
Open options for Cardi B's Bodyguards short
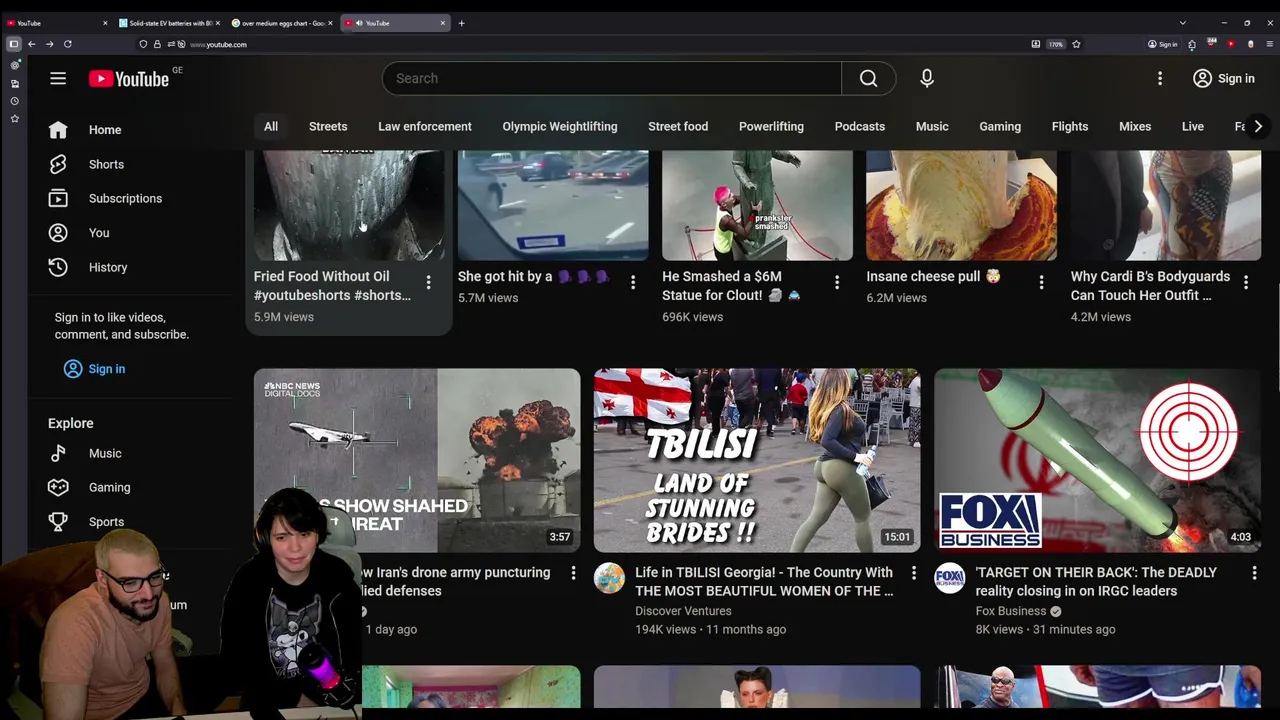(1246, 283)
